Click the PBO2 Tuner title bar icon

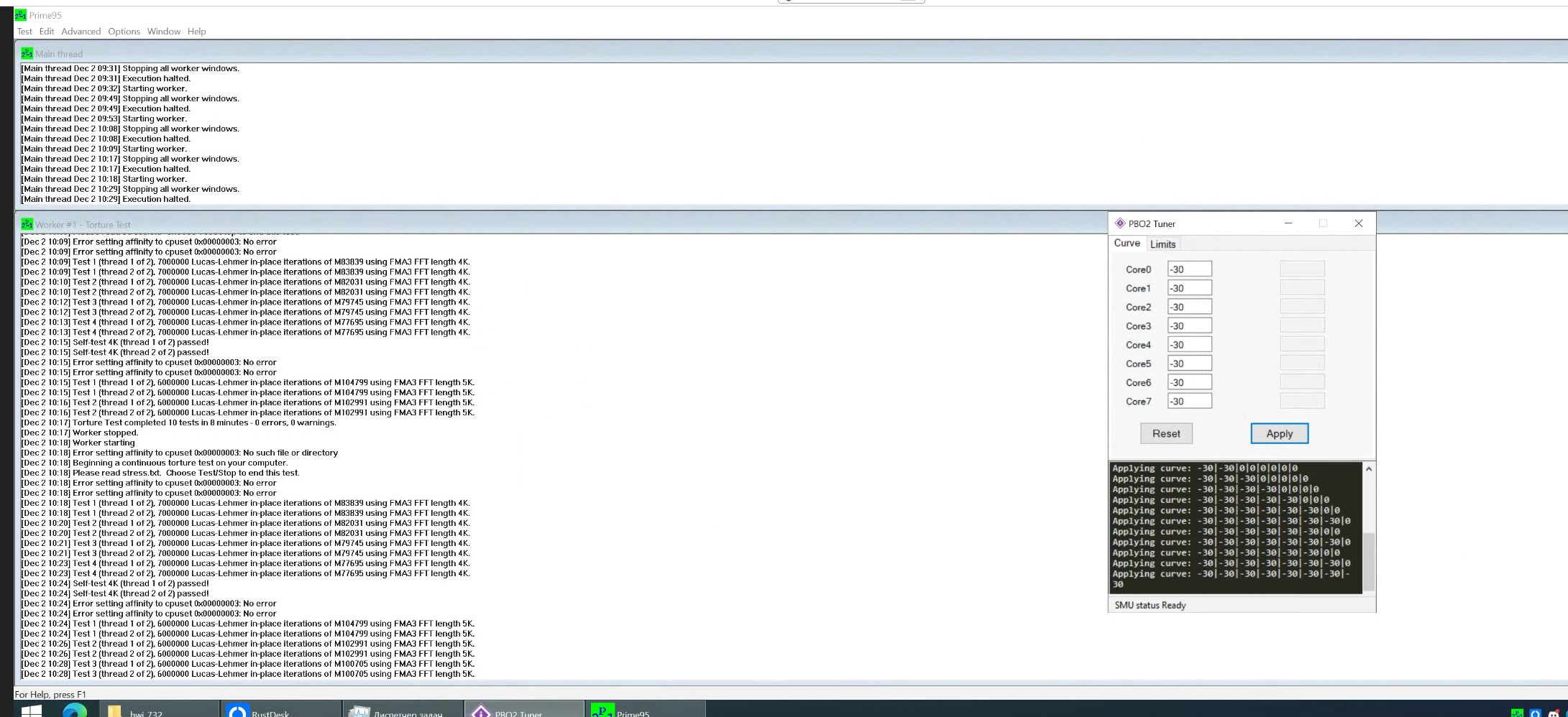pos(1120,223)
